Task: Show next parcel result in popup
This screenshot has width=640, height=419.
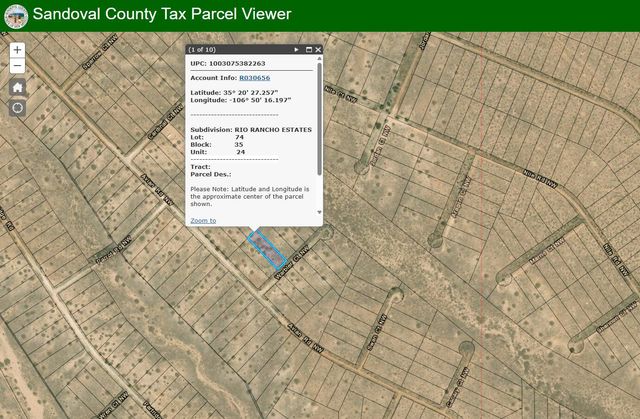Action: 297,49
